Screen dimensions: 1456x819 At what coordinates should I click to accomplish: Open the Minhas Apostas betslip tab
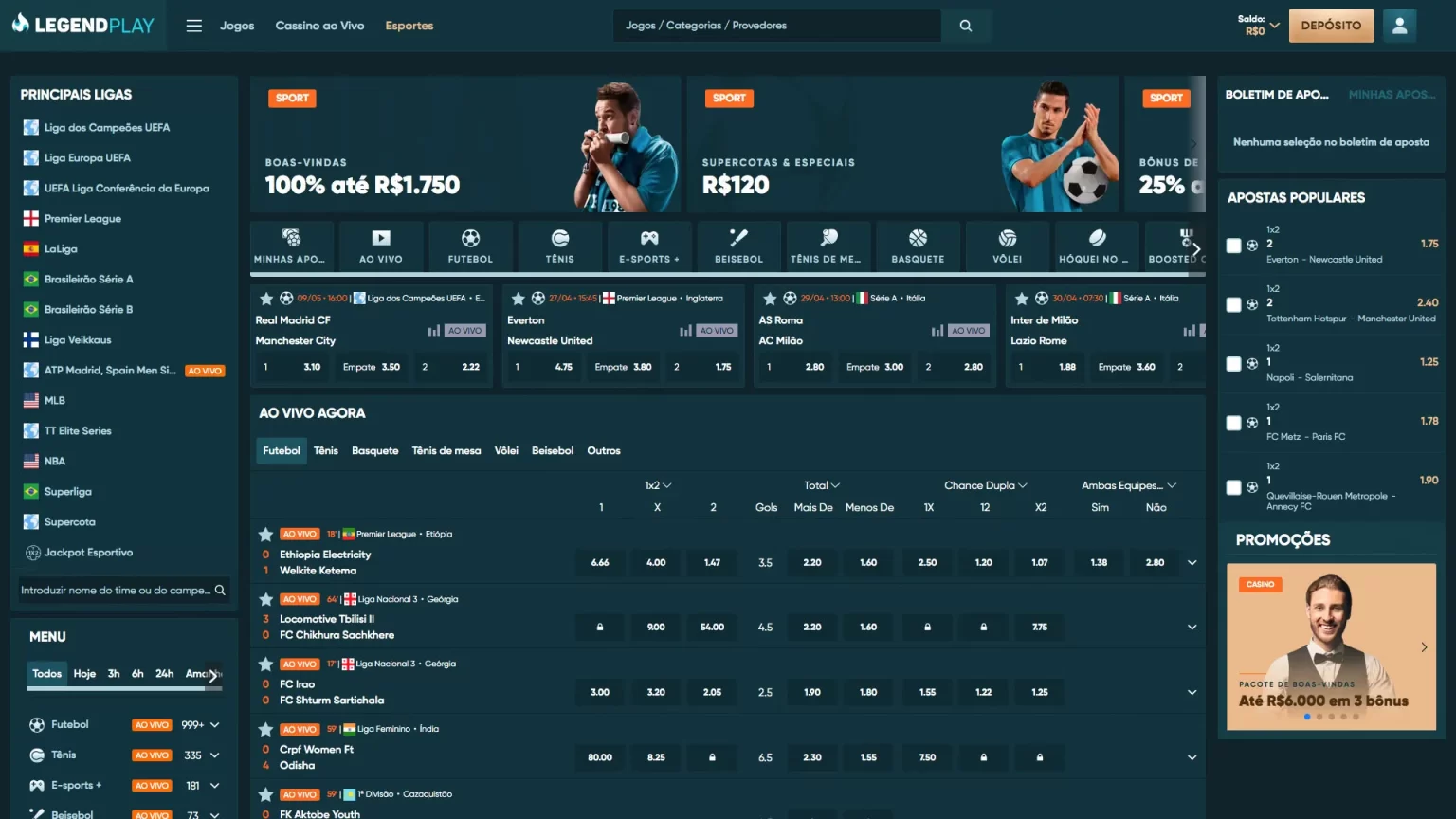tap(1392, 95)
